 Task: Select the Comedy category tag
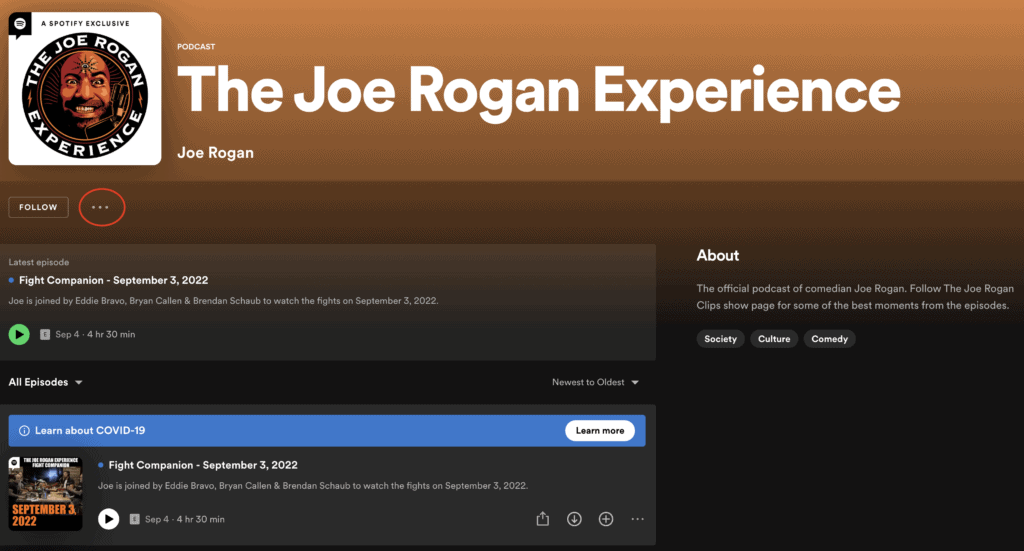(829, 339)
